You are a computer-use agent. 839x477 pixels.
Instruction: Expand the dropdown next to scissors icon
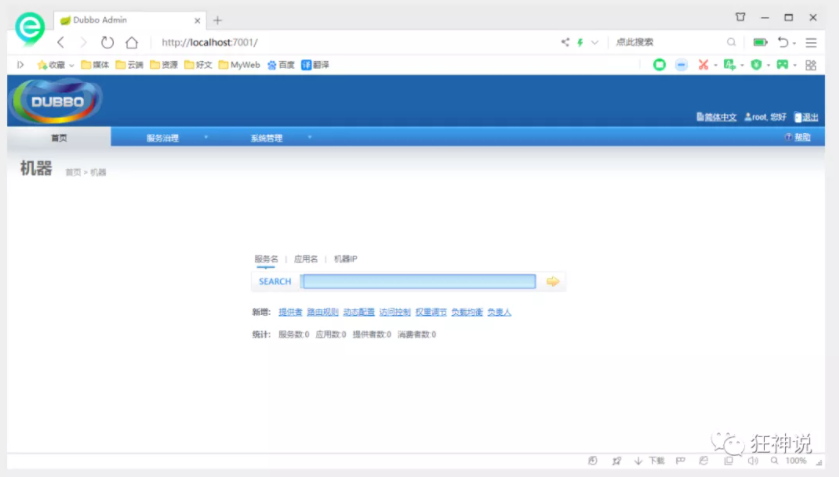(x=715, y=65)
